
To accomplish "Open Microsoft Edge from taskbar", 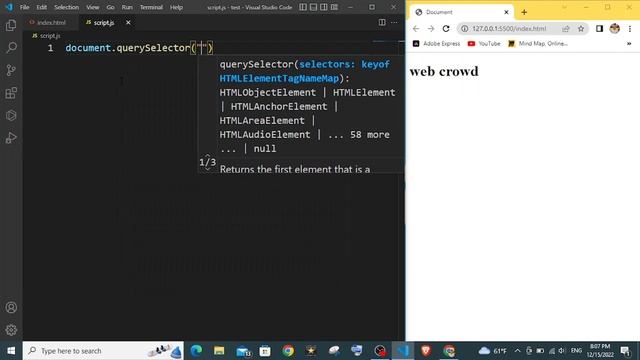I will click(x=196, y=351).
